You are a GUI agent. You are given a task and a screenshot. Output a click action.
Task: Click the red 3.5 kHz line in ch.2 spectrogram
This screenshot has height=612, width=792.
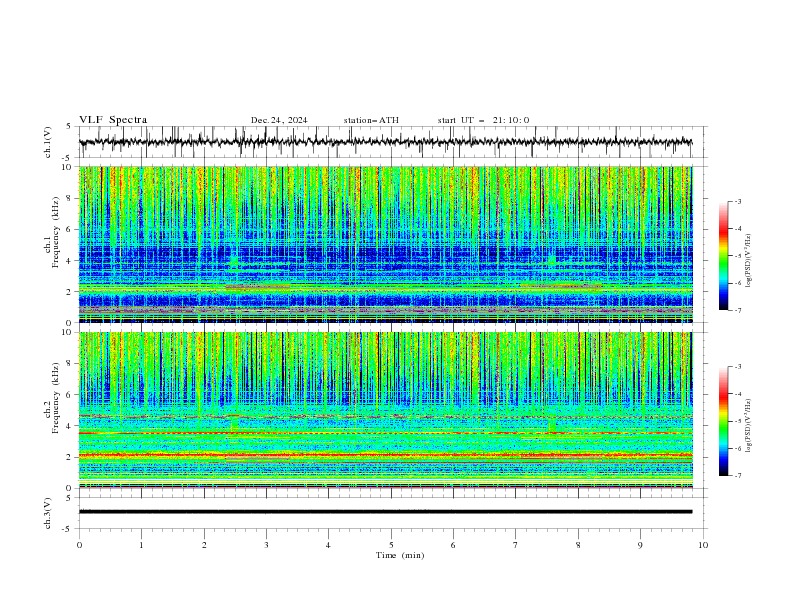pos(385,433)
